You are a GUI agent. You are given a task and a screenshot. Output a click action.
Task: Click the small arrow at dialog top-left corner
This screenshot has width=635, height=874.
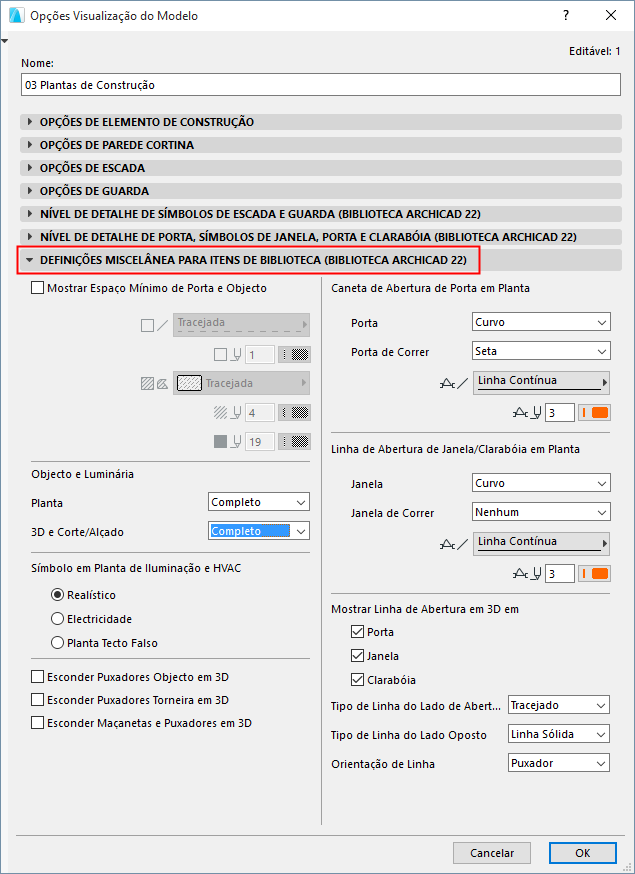tap(5, 41)
